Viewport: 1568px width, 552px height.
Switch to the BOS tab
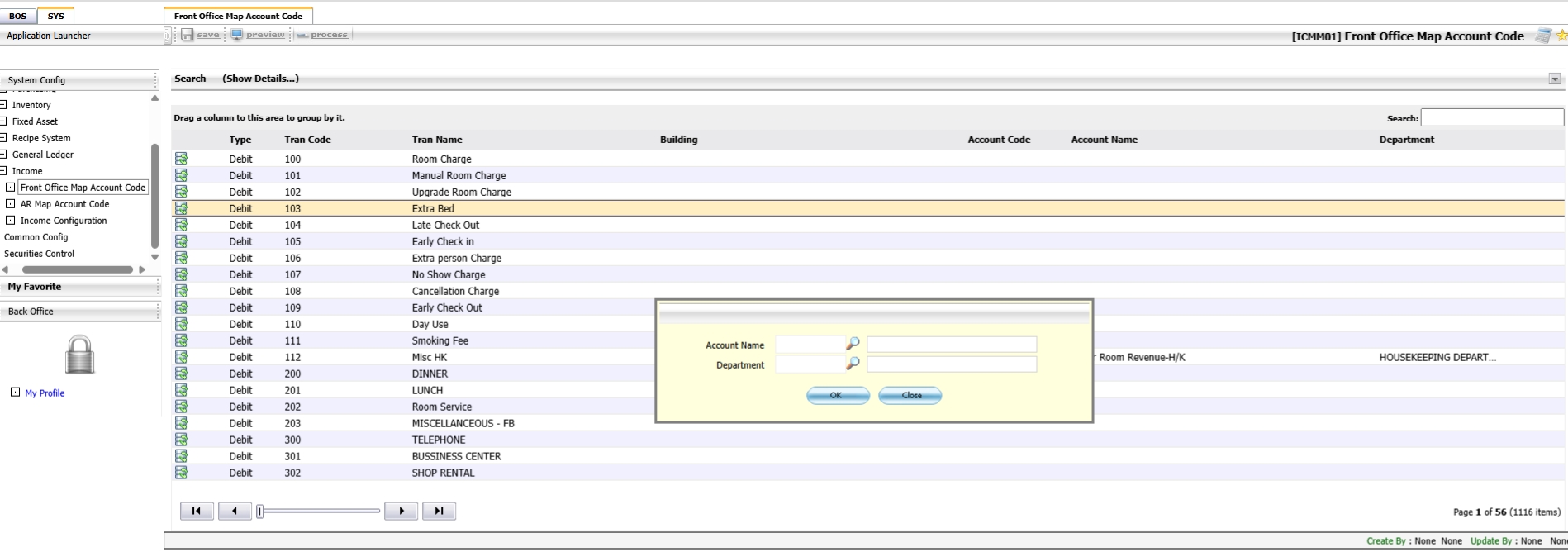pyautogui.click(x=18, y=16)
